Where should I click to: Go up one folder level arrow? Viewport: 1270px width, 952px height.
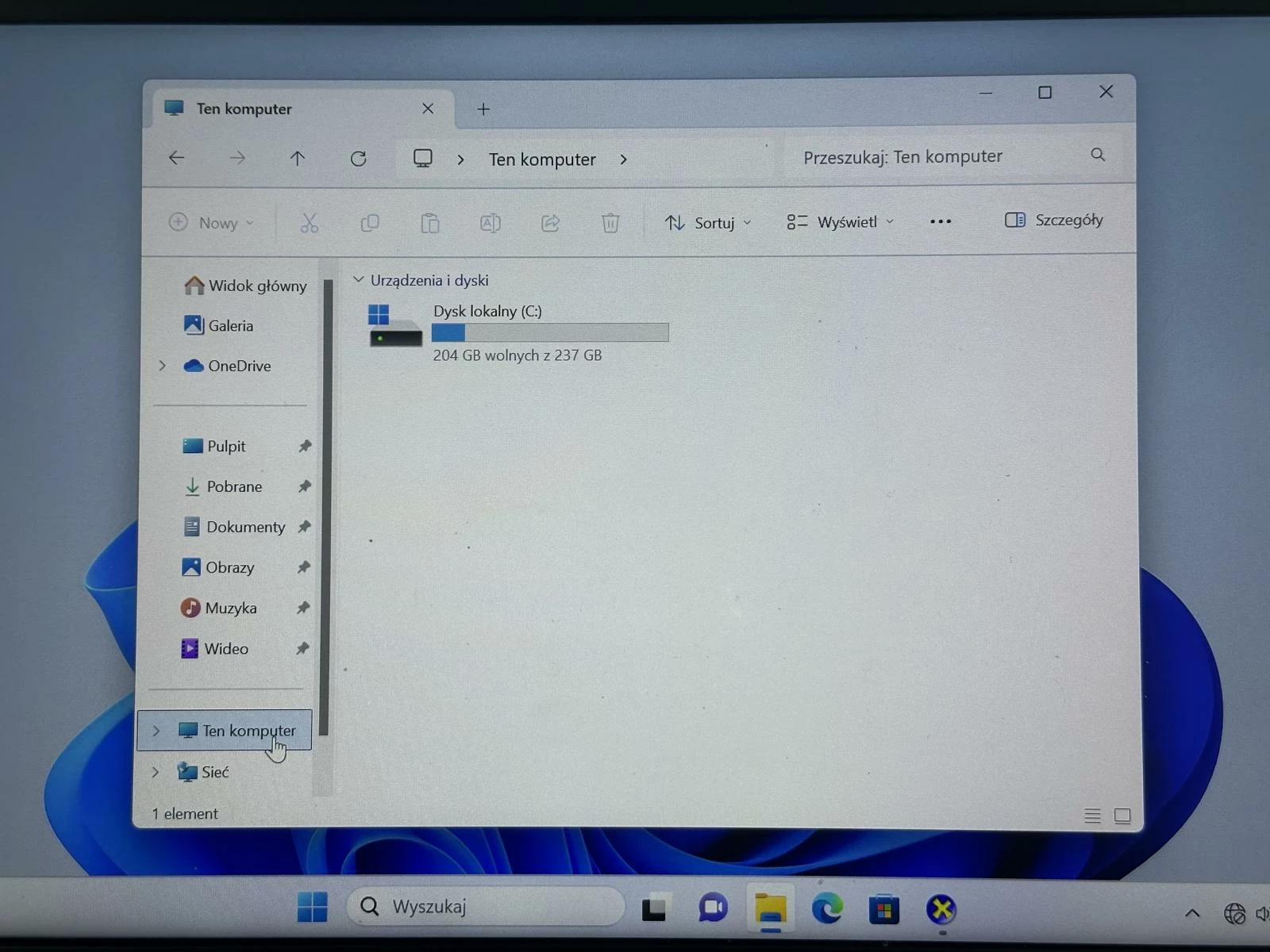(298, 159)
